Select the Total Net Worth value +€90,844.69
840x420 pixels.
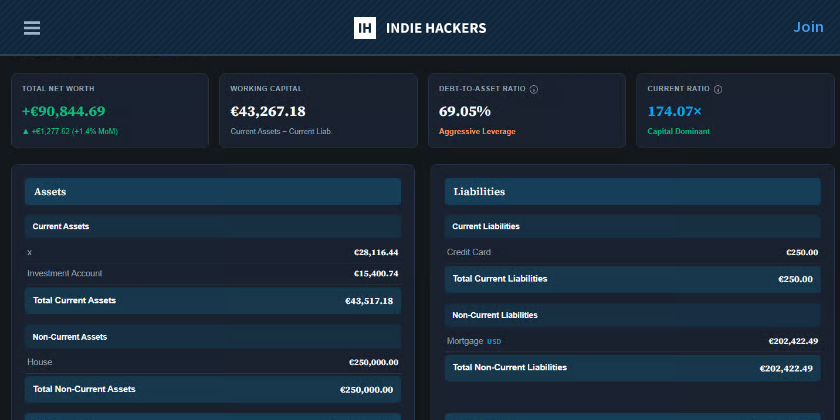coord(64,111)
